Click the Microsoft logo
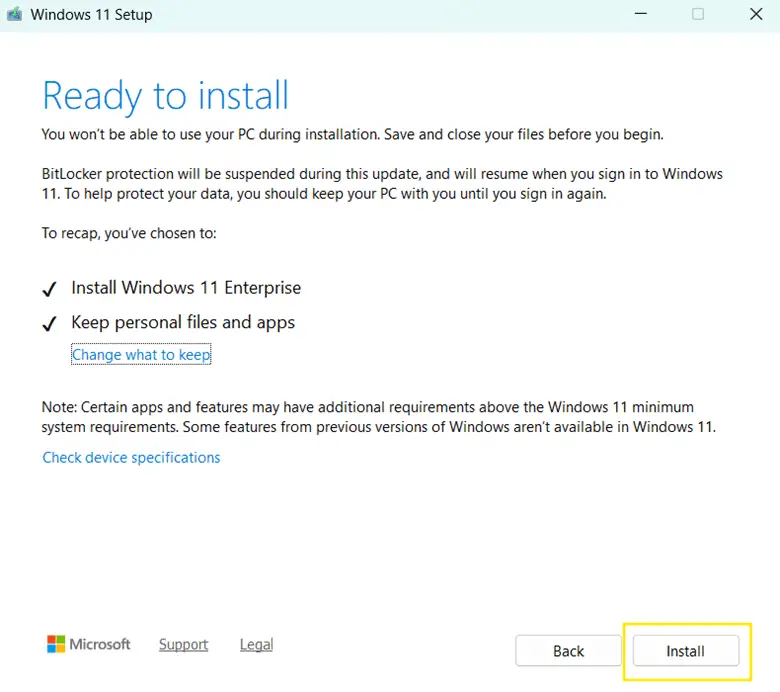The image size is (780, 692). (x=89, y=644)
